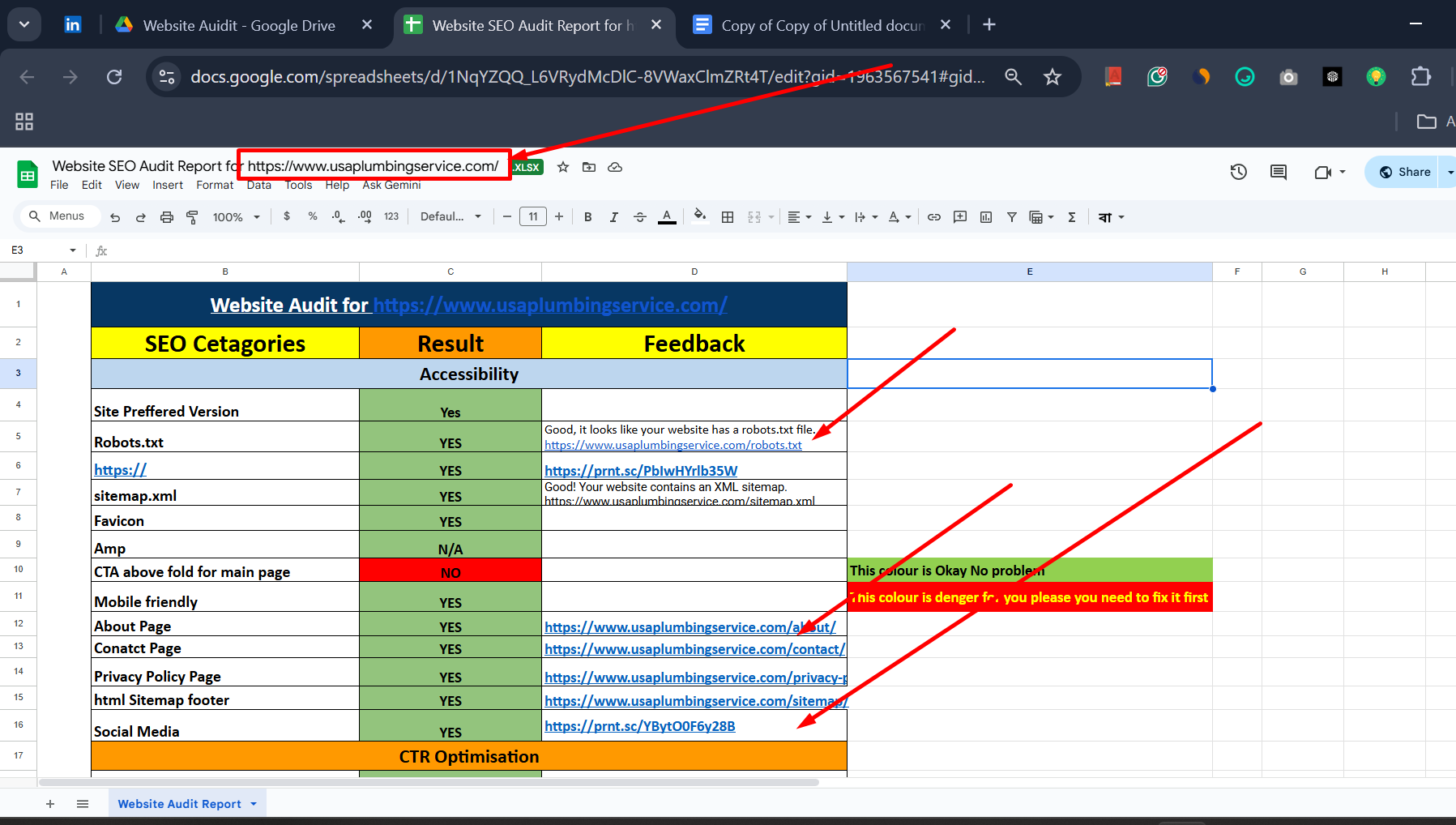Open the Print icon in the toolbar
This screenshot has width=1456, height=825.
click(167, 216)
